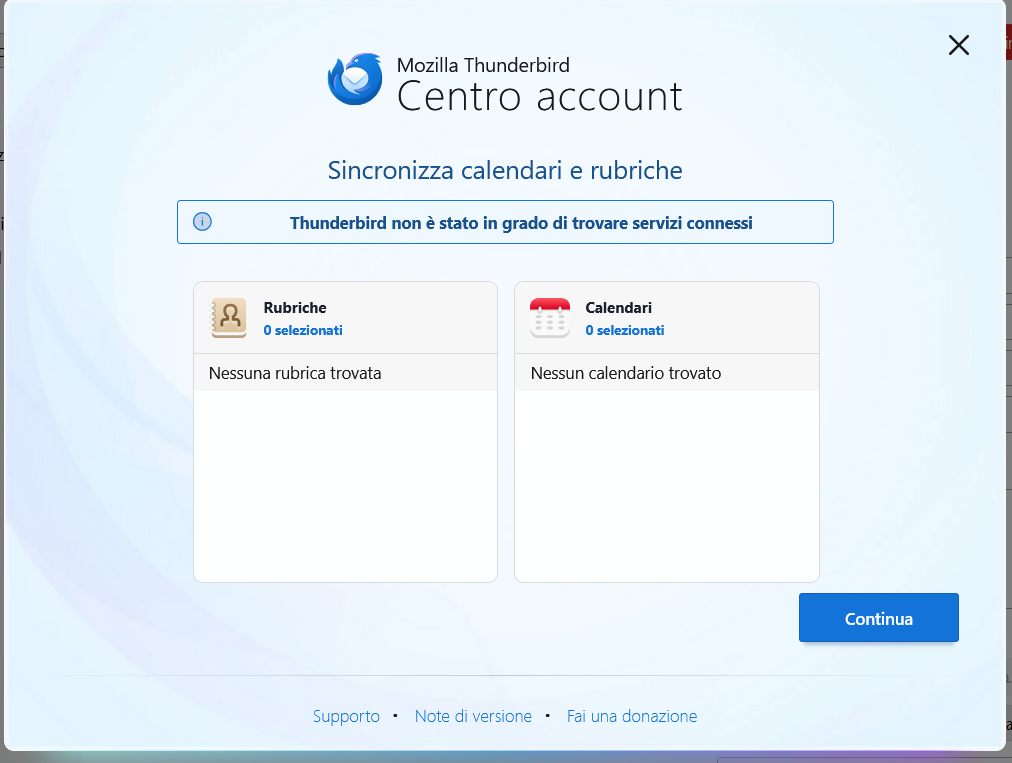Click the "Thunderbird non è stato in grado" message
1012x763 pixels.
pos(521,223)
